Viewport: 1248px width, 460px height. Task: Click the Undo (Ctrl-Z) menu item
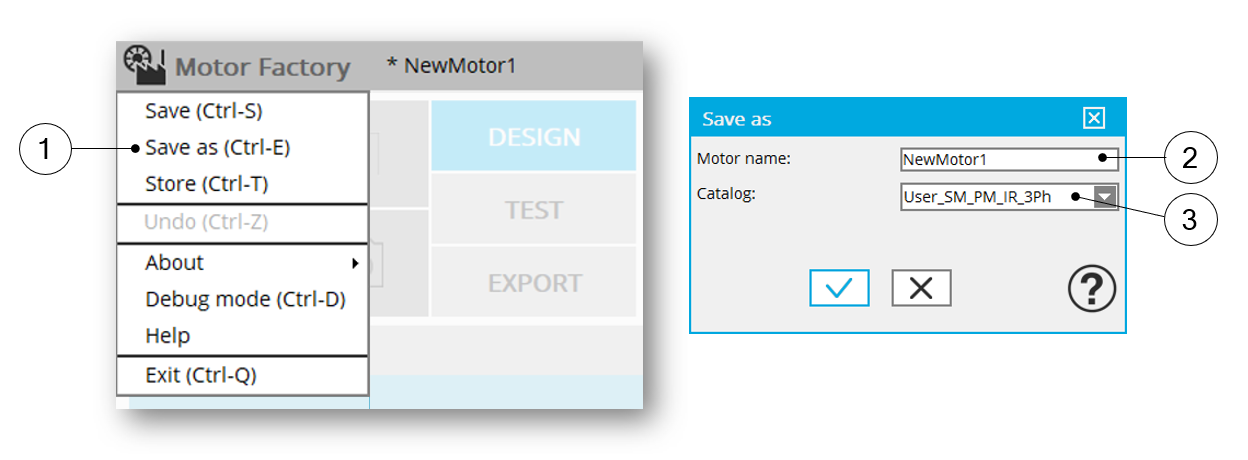point(204,222)
